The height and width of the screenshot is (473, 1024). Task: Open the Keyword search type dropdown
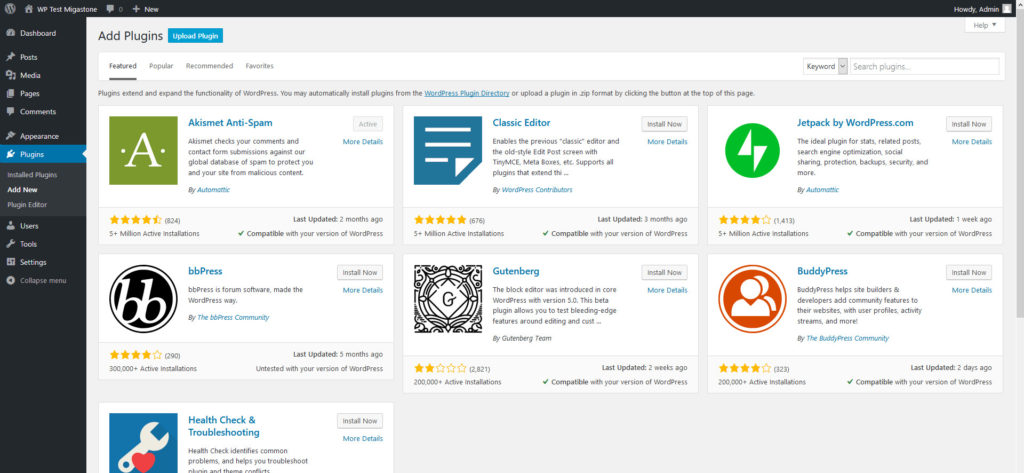click(x=825, y=67)
